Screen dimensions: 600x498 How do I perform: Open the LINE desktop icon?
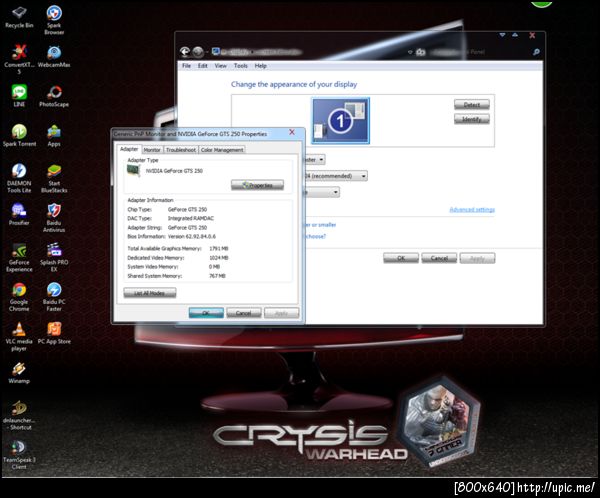[19, 96]
